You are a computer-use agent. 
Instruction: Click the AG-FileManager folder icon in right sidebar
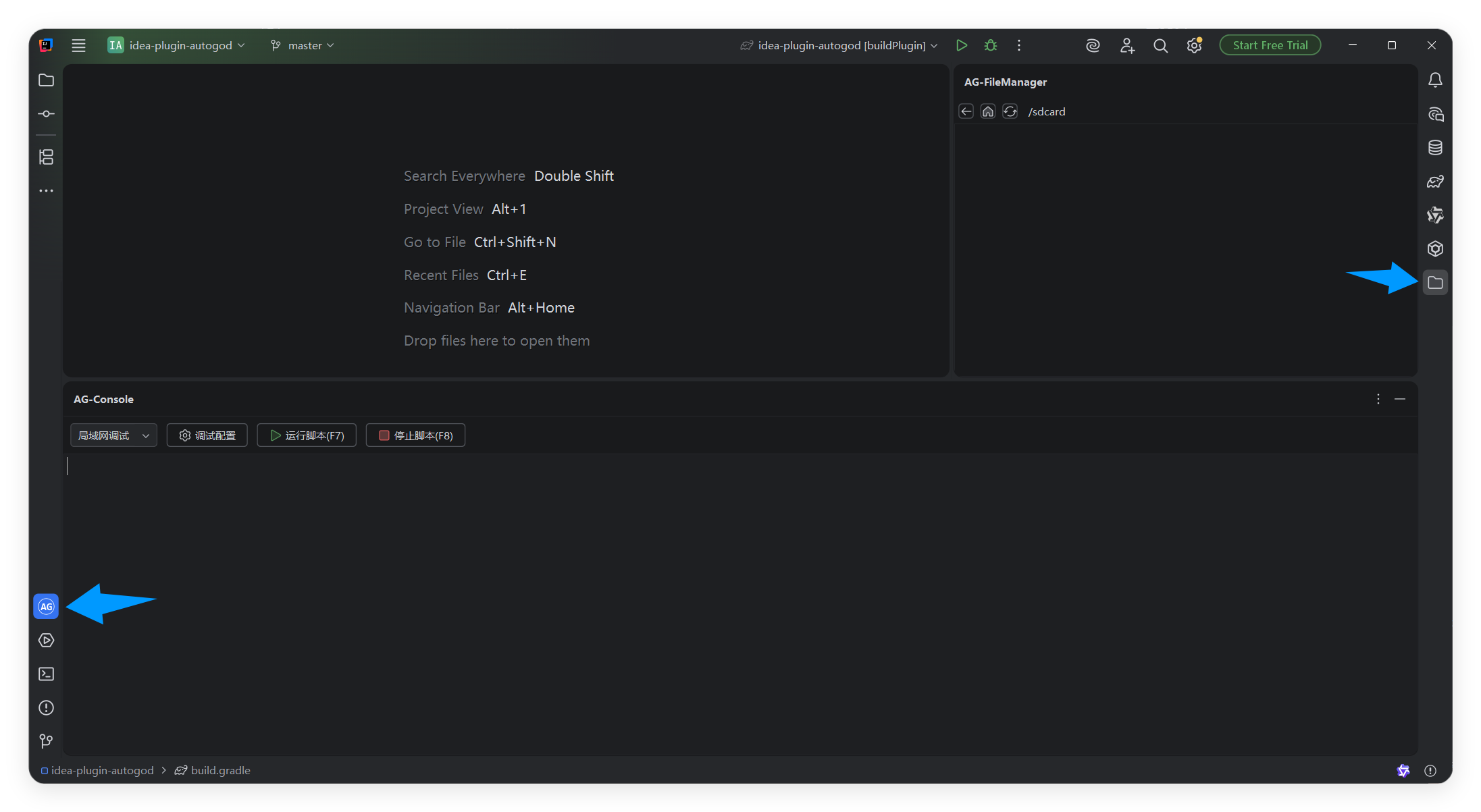tap(1435, 283)
